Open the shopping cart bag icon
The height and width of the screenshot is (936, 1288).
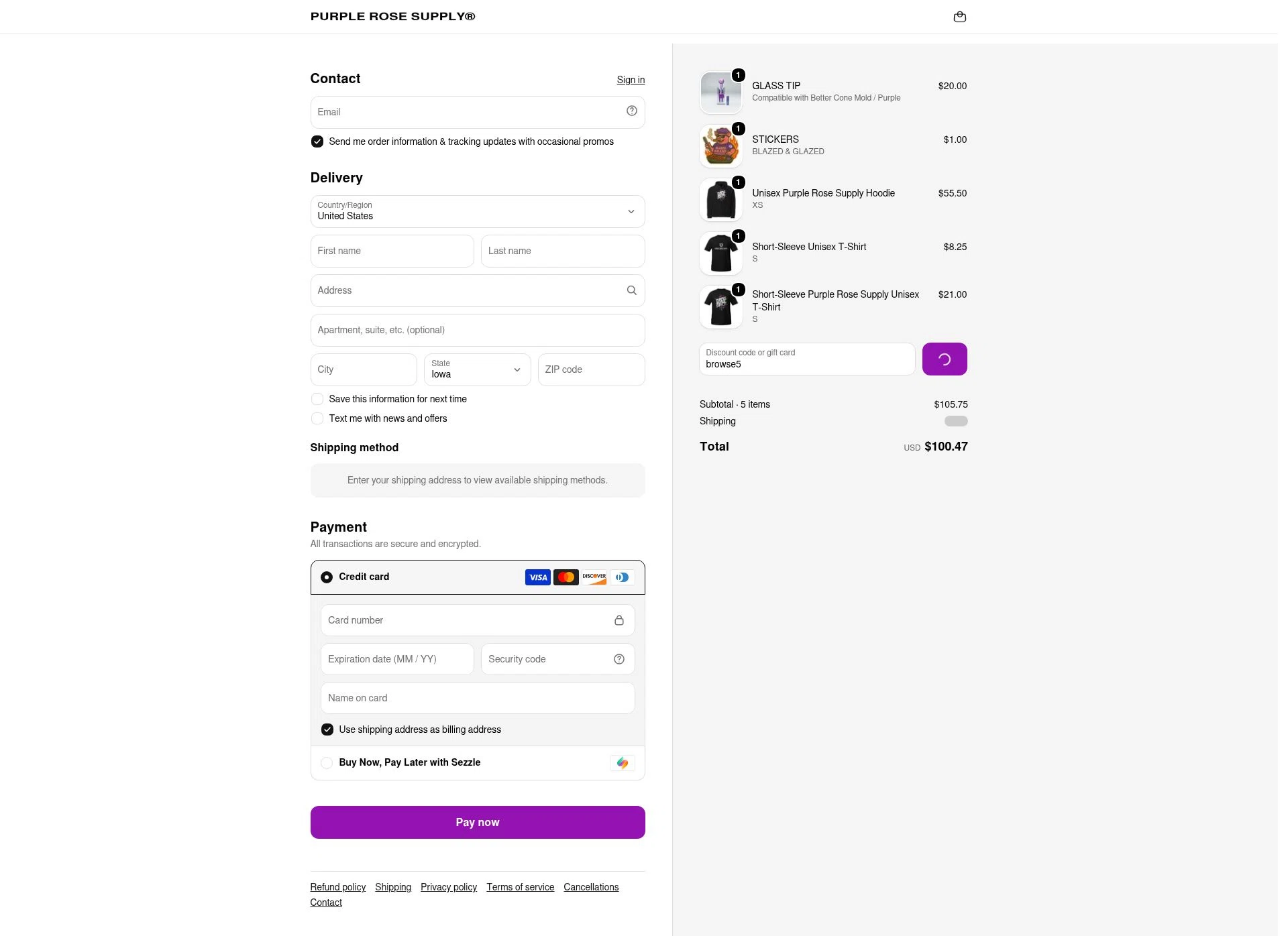click(x=959, y=17)
